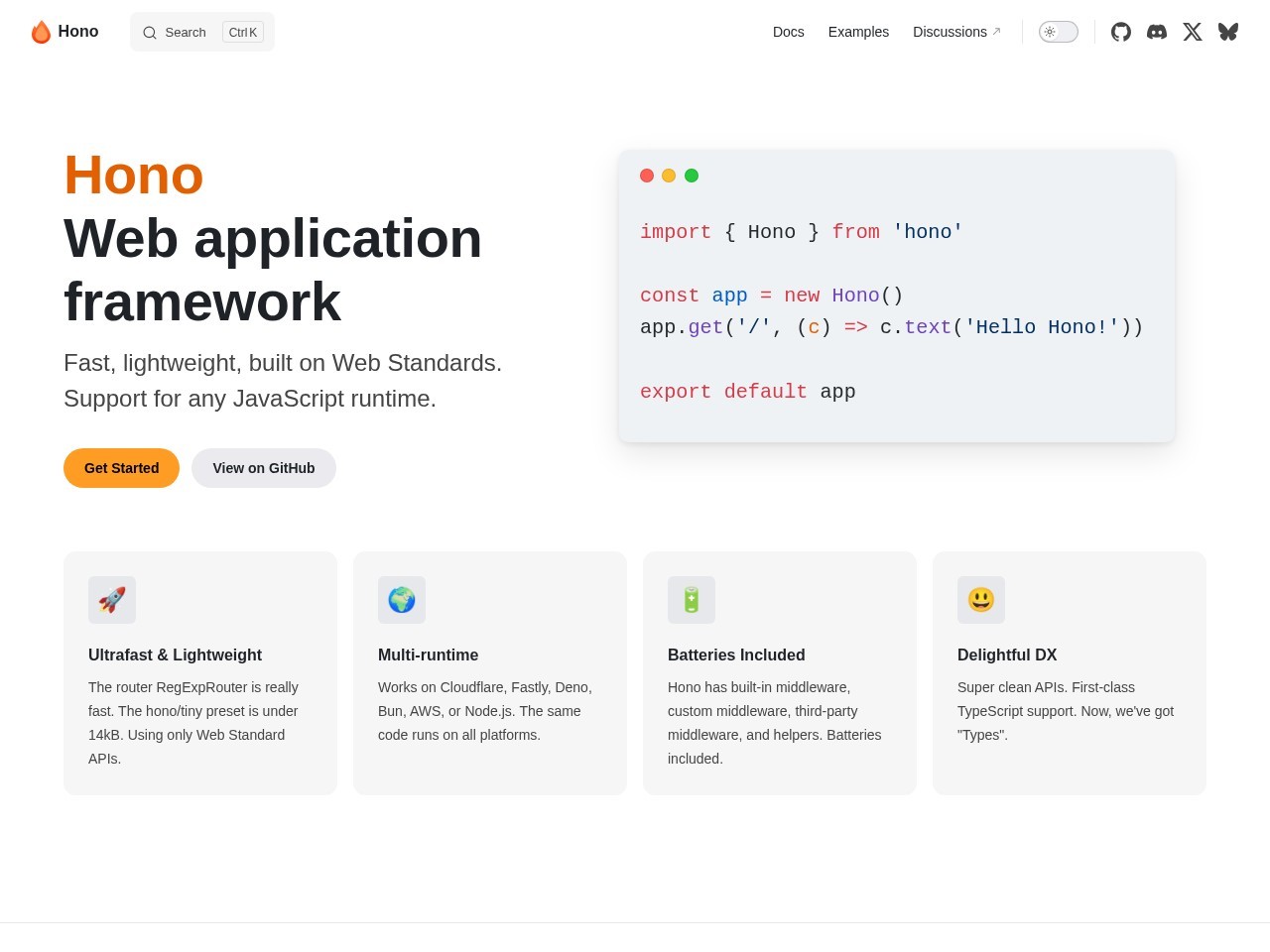1270x952 pixels.
Task: Click the Hono site title in header
Action: click(x=78, y=32)
